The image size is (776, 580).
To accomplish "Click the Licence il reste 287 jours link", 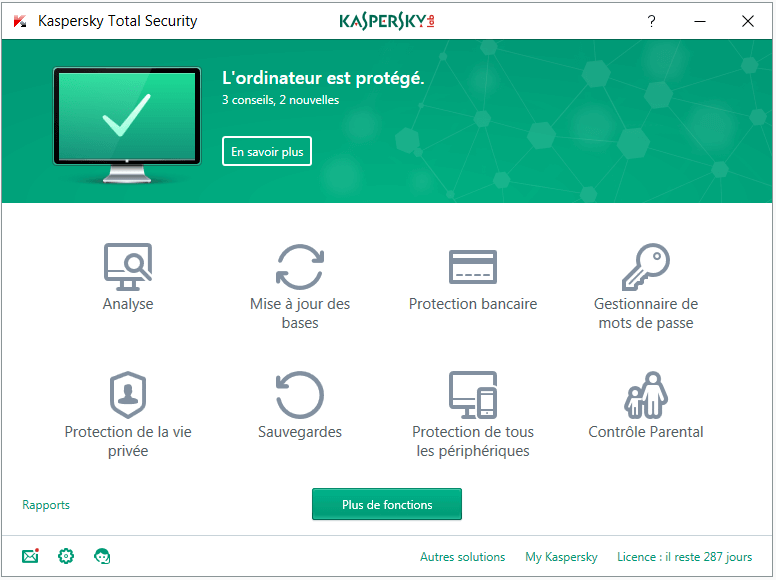I will (x=684, y=557).
